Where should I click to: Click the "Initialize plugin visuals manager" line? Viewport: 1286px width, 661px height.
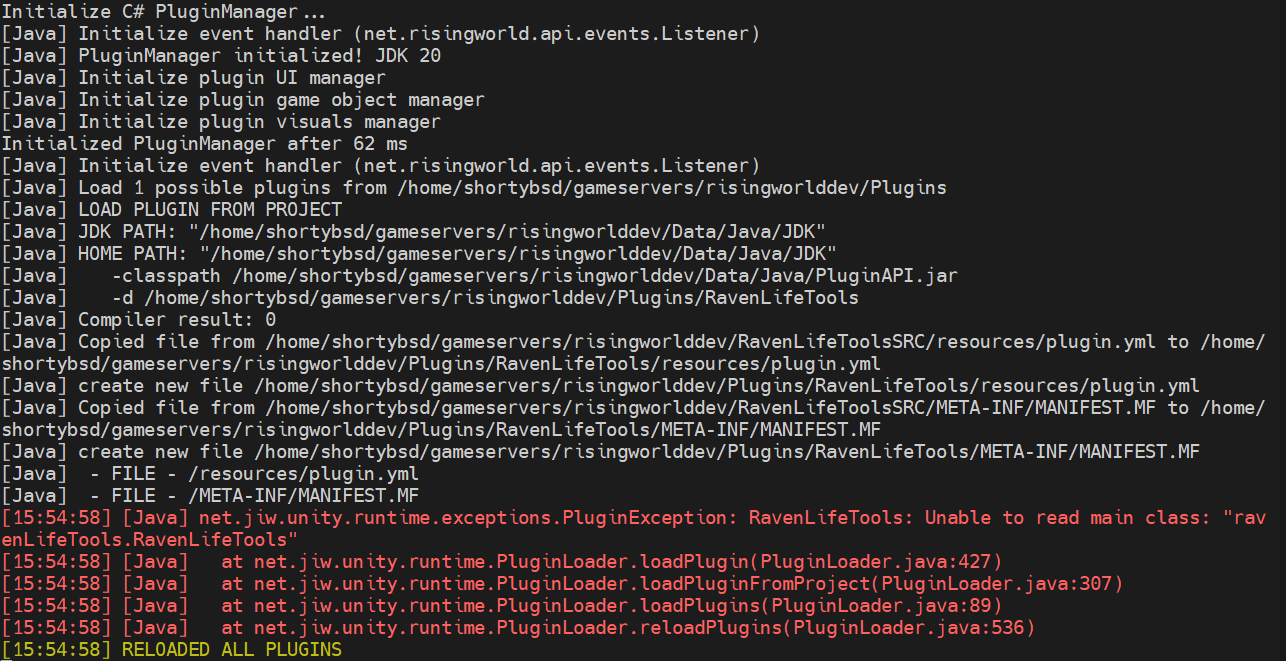click(259, 122)
